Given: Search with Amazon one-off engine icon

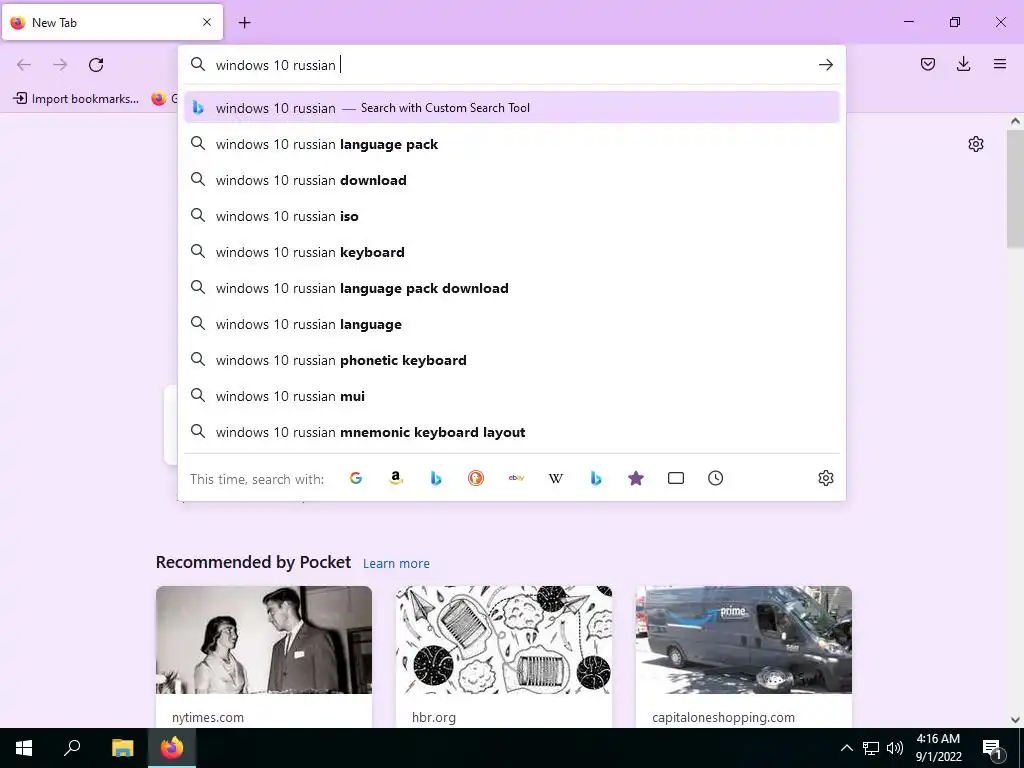Looking at the screenshot, I should click(x=396, y=478).
